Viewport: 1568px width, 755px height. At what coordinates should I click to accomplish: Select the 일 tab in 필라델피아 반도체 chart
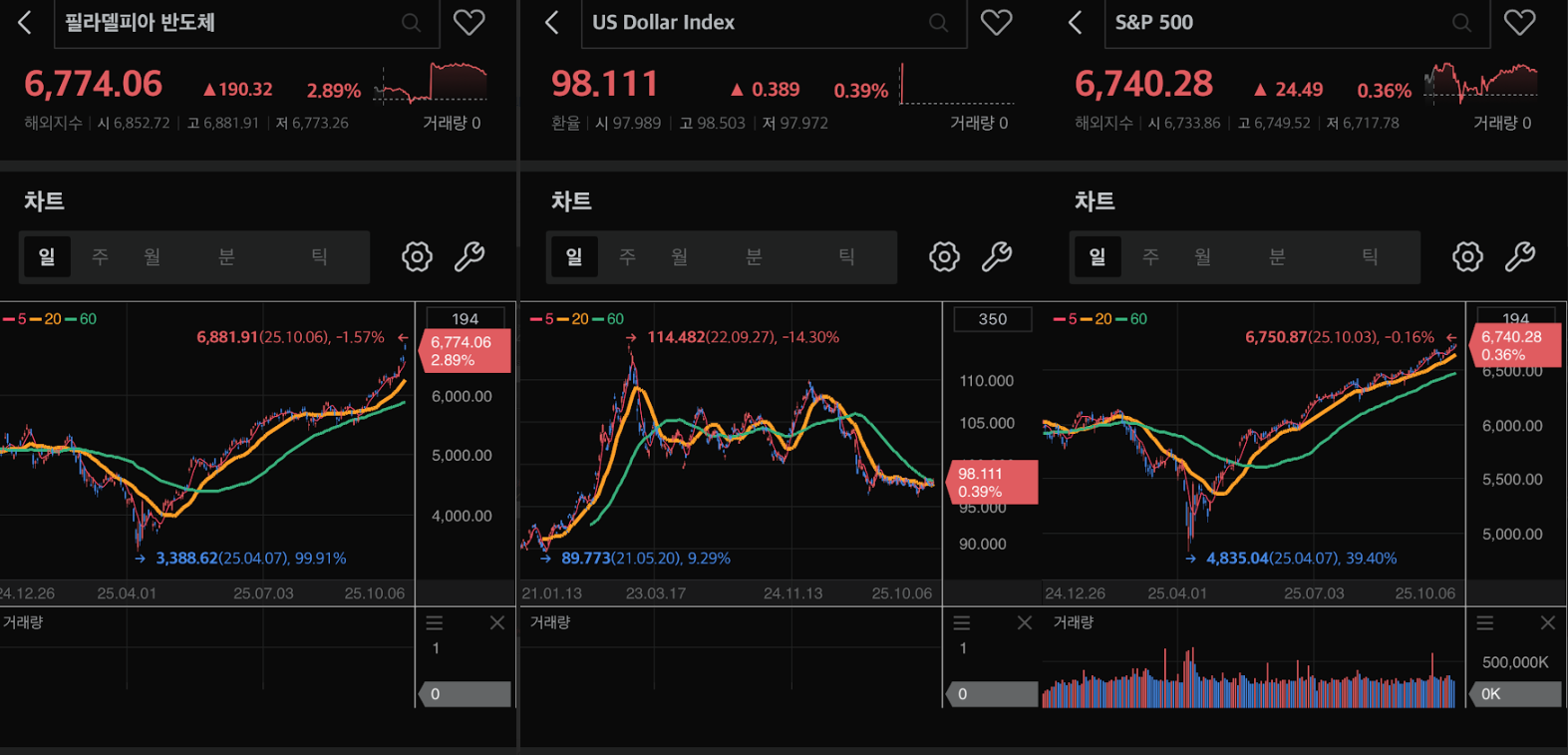pos(47,256)
